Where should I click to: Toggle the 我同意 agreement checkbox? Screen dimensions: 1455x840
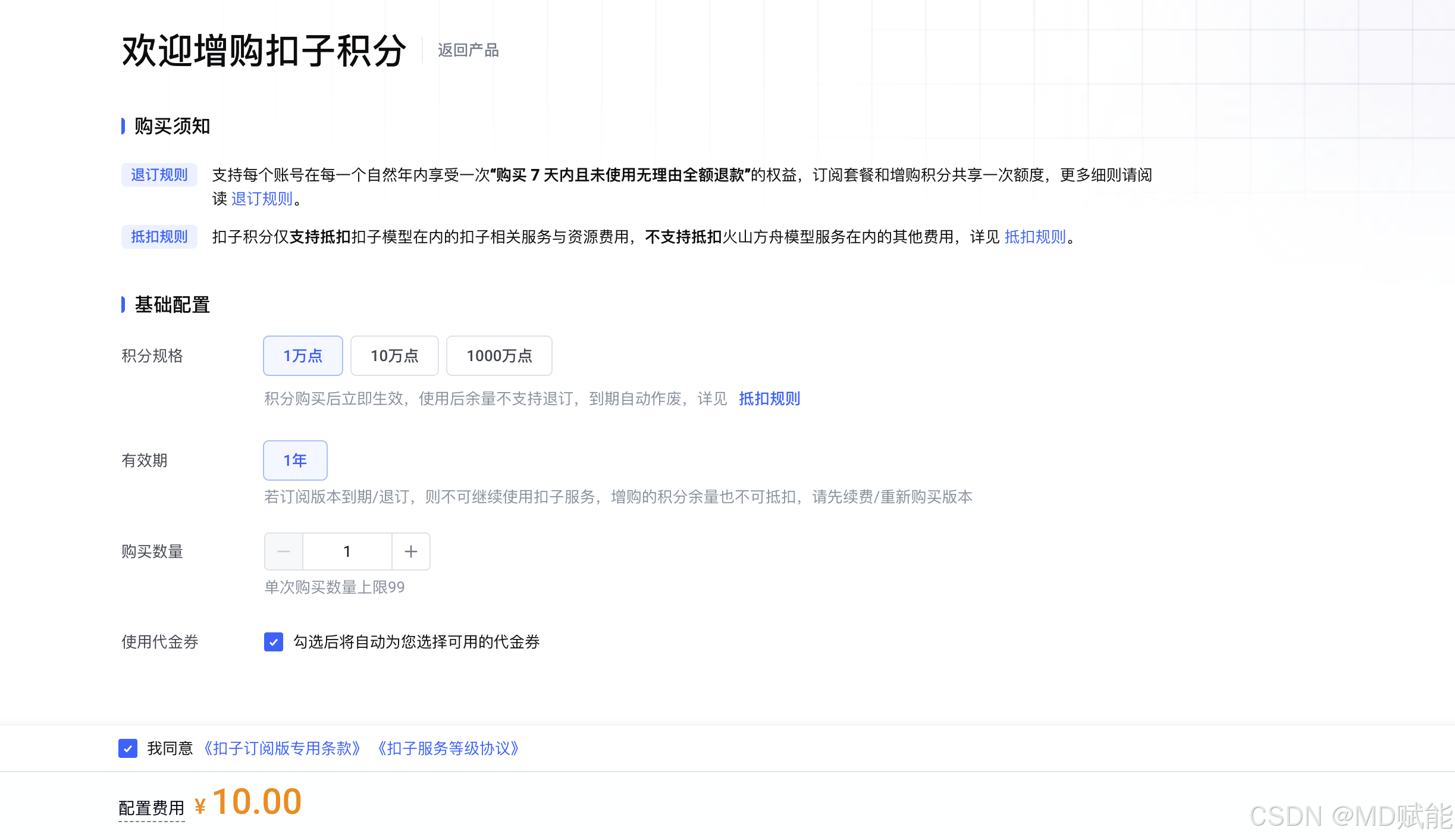[x=128, y=748]
